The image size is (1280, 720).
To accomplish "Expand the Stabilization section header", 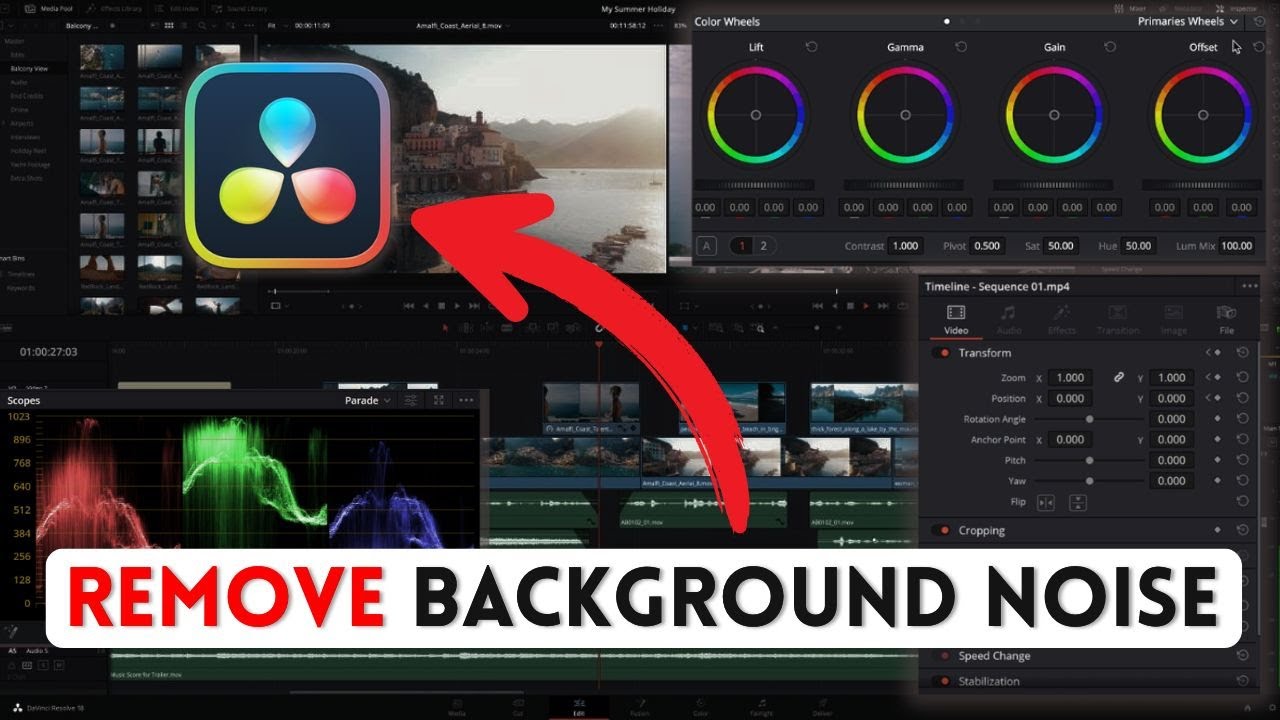I will pyautogui.click(x=989, y=681).
